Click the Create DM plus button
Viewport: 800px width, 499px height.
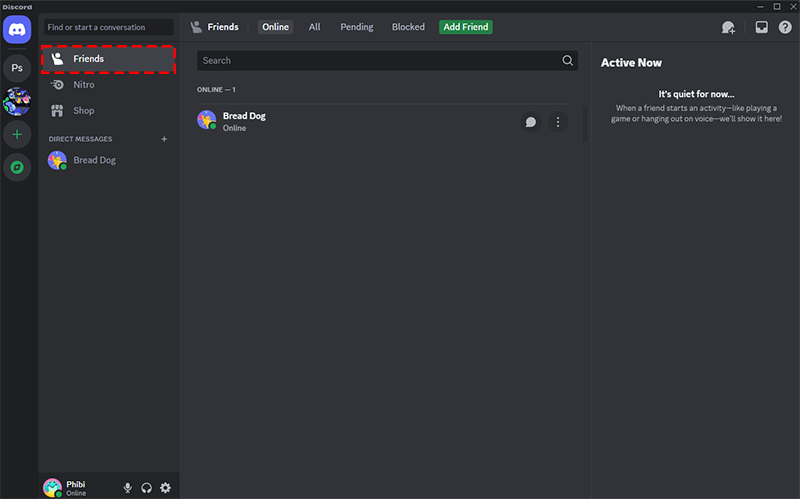click(164, 139)
